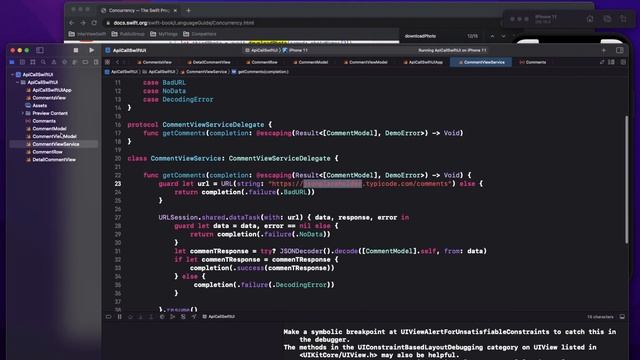Open the Test navigator diamond icon
The image size is (640, 360).
64,62
